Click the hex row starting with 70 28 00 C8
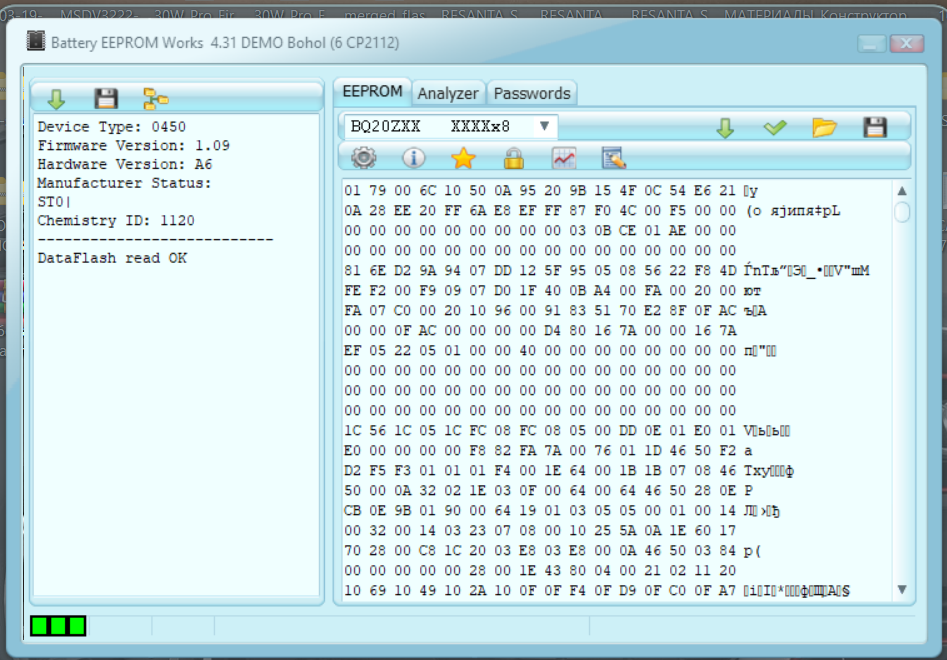This screenshot has width=947, height=660. [x=553, y=551]
